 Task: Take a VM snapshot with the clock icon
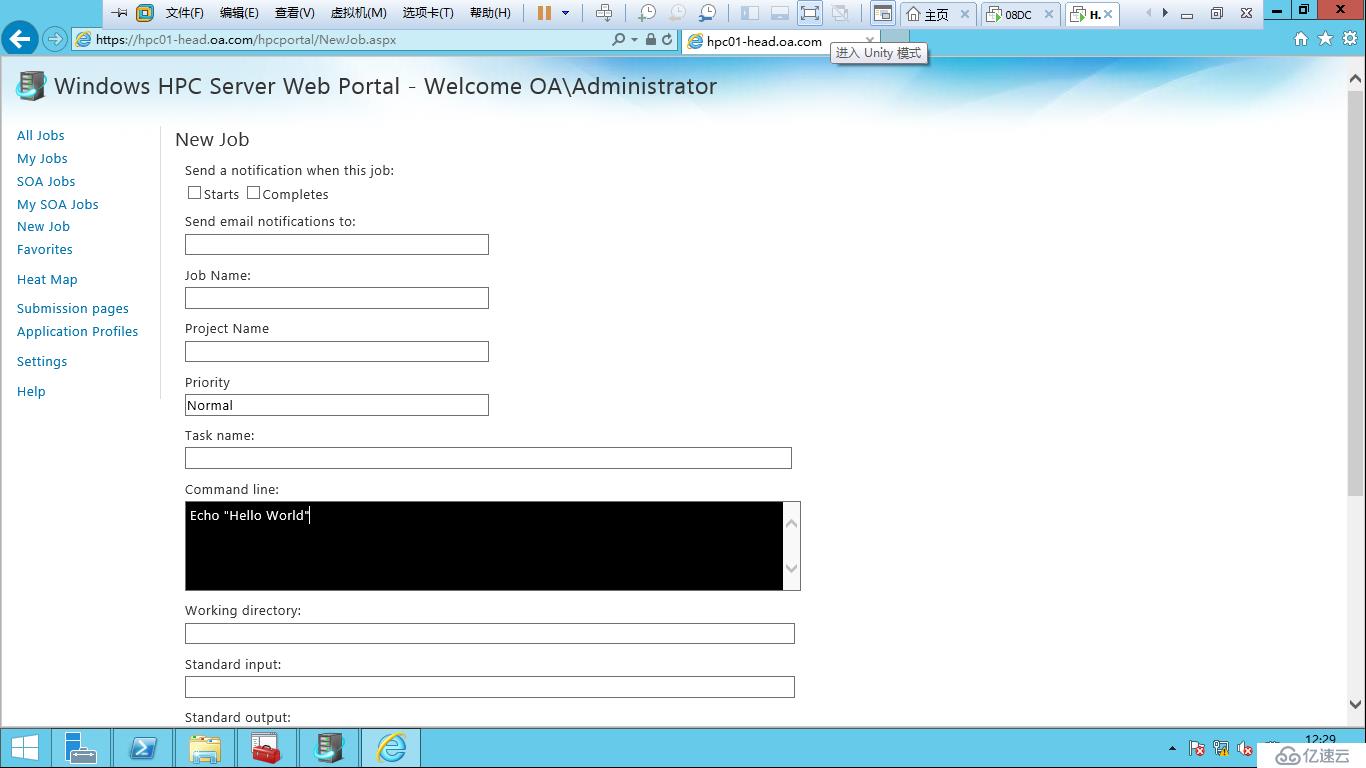(x=647, y=13)
